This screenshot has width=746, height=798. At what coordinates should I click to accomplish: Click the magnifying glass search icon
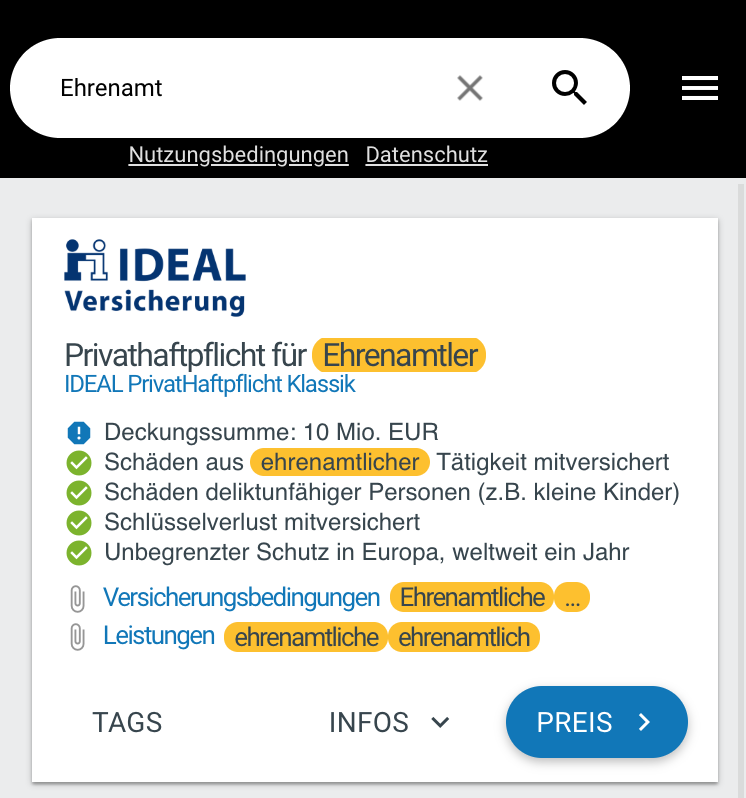pos(569,88)
